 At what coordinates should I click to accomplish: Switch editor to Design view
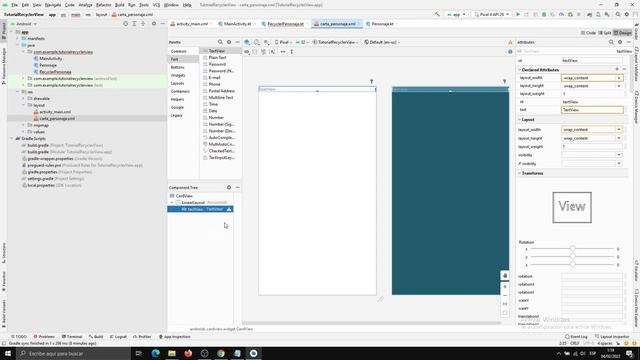(x=623, y=33)
